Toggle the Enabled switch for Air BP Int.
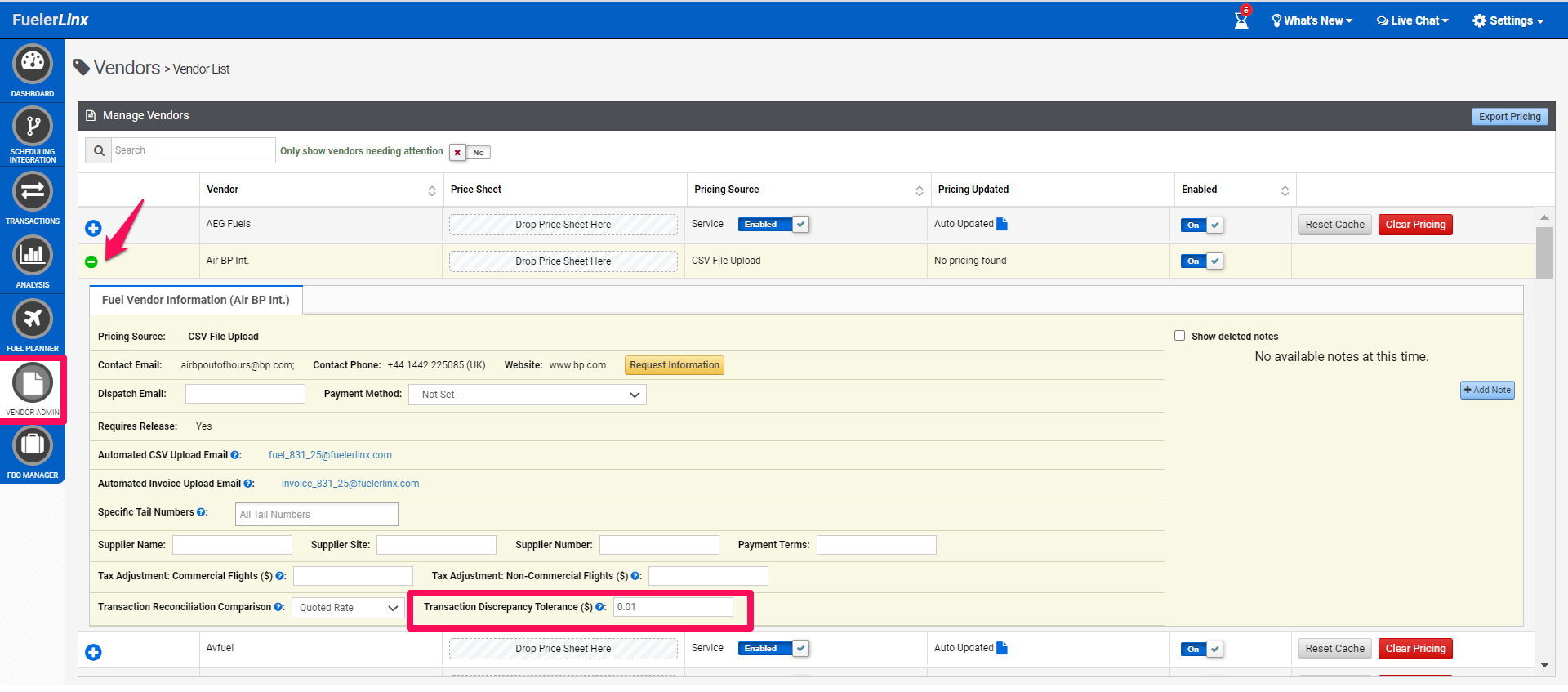This screenshot has height=692, width=1568. point(1201,261)
